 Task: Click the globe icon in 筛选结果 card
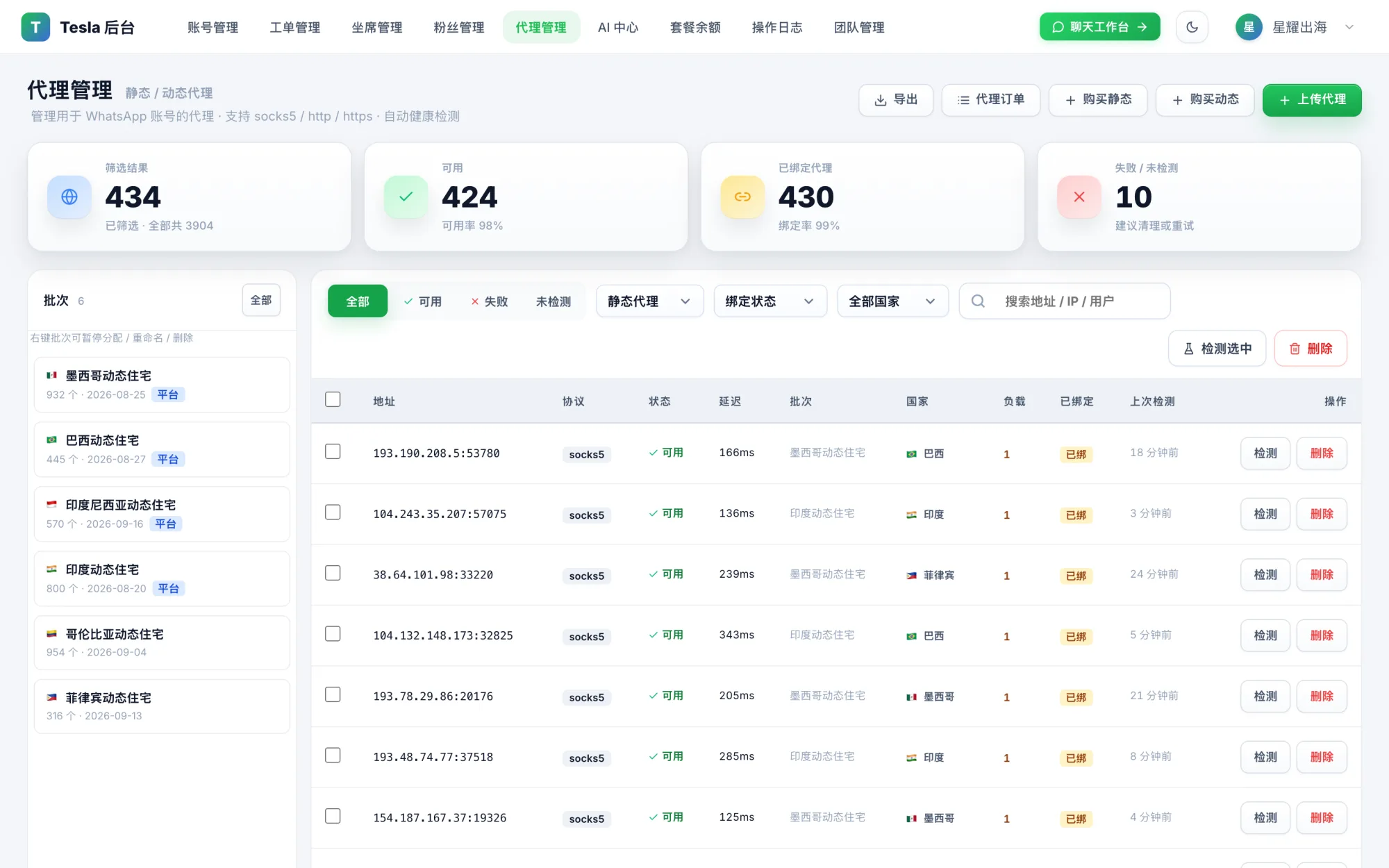(69, 197)
